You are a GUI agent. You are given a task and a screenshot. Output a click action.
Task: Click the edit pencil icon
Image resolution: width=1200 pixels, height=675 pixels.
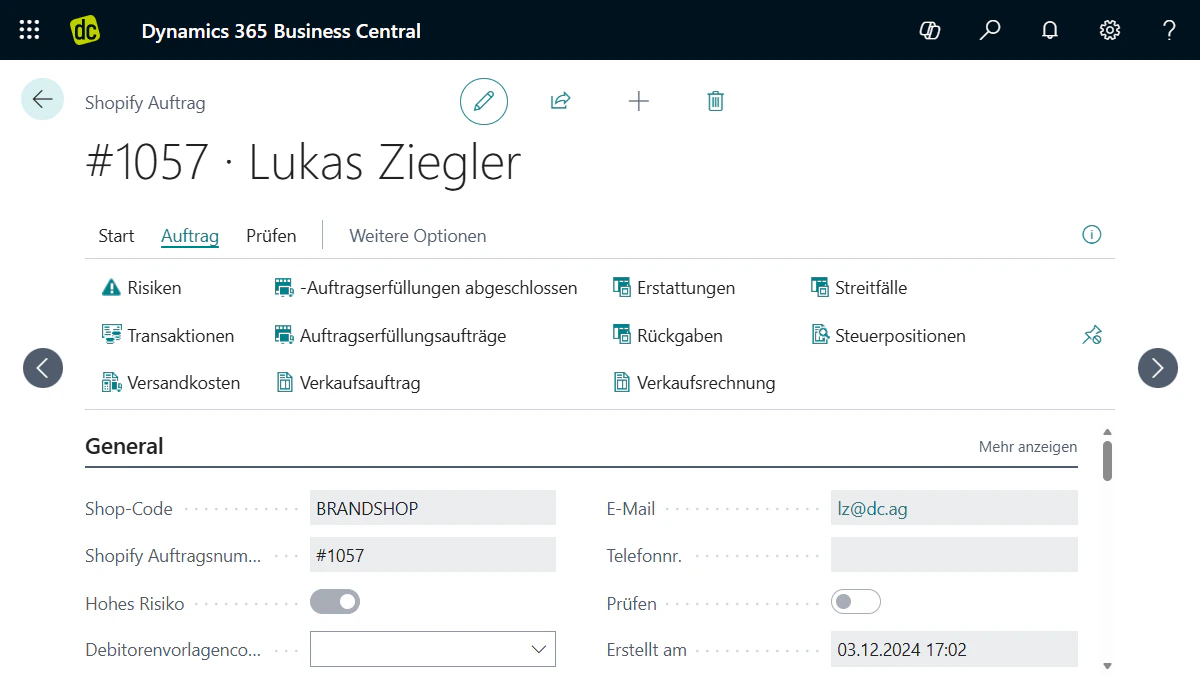click(484, 101)
